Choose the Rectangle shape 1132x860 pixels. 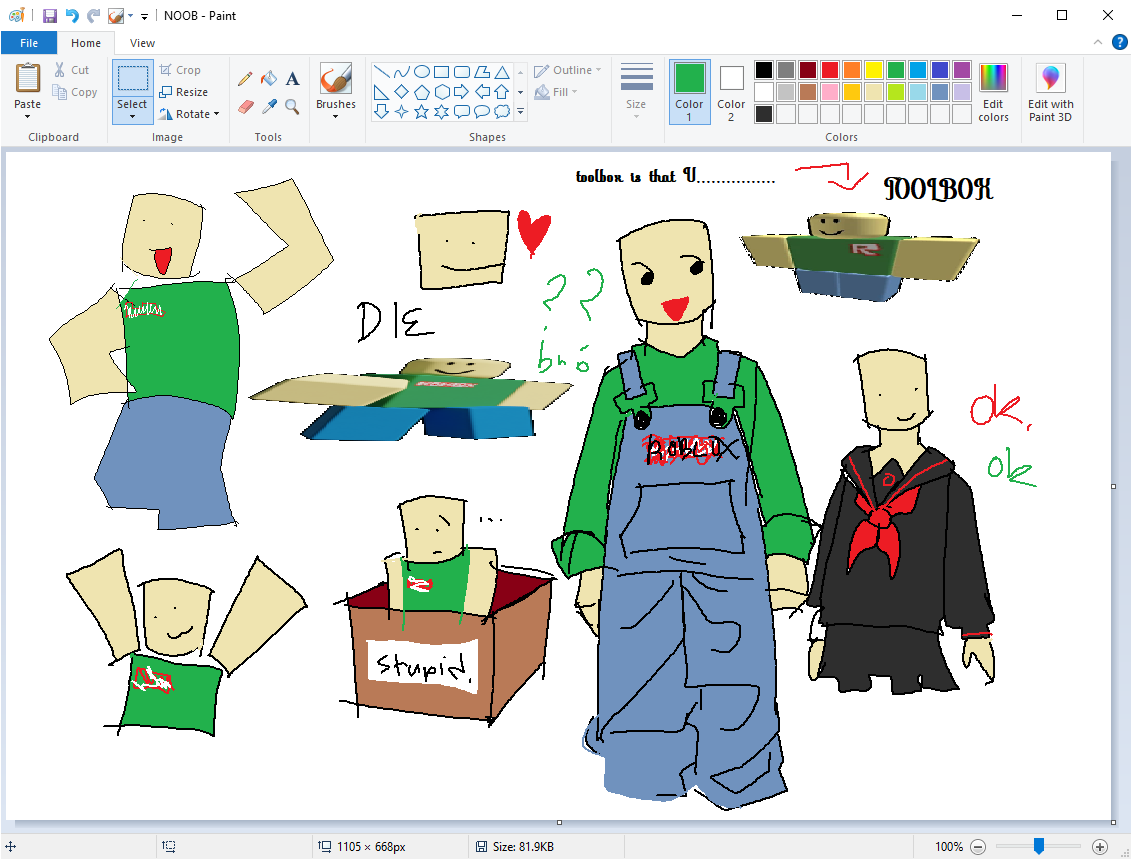[442, 71]
